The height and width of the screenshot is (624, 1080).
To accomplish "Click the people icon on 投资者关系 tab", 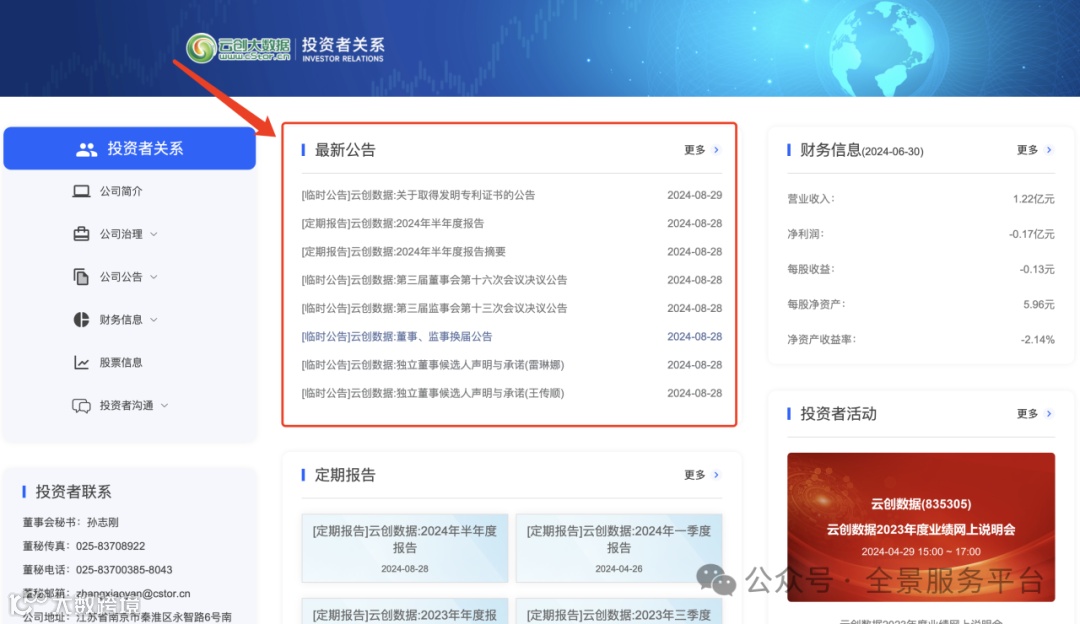I will point(86,149).
